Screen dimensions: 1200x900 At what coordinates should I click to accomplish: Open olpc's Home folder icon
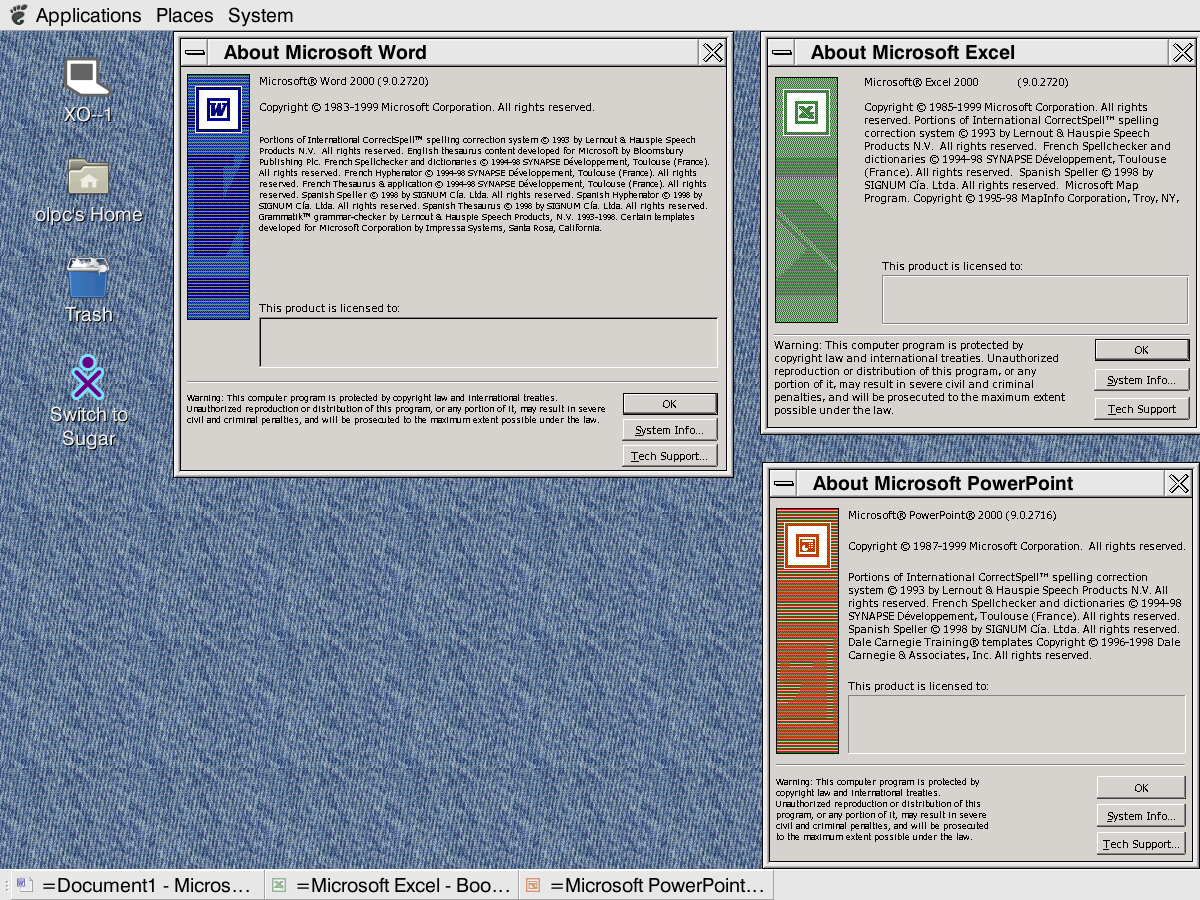pos(88,178)
